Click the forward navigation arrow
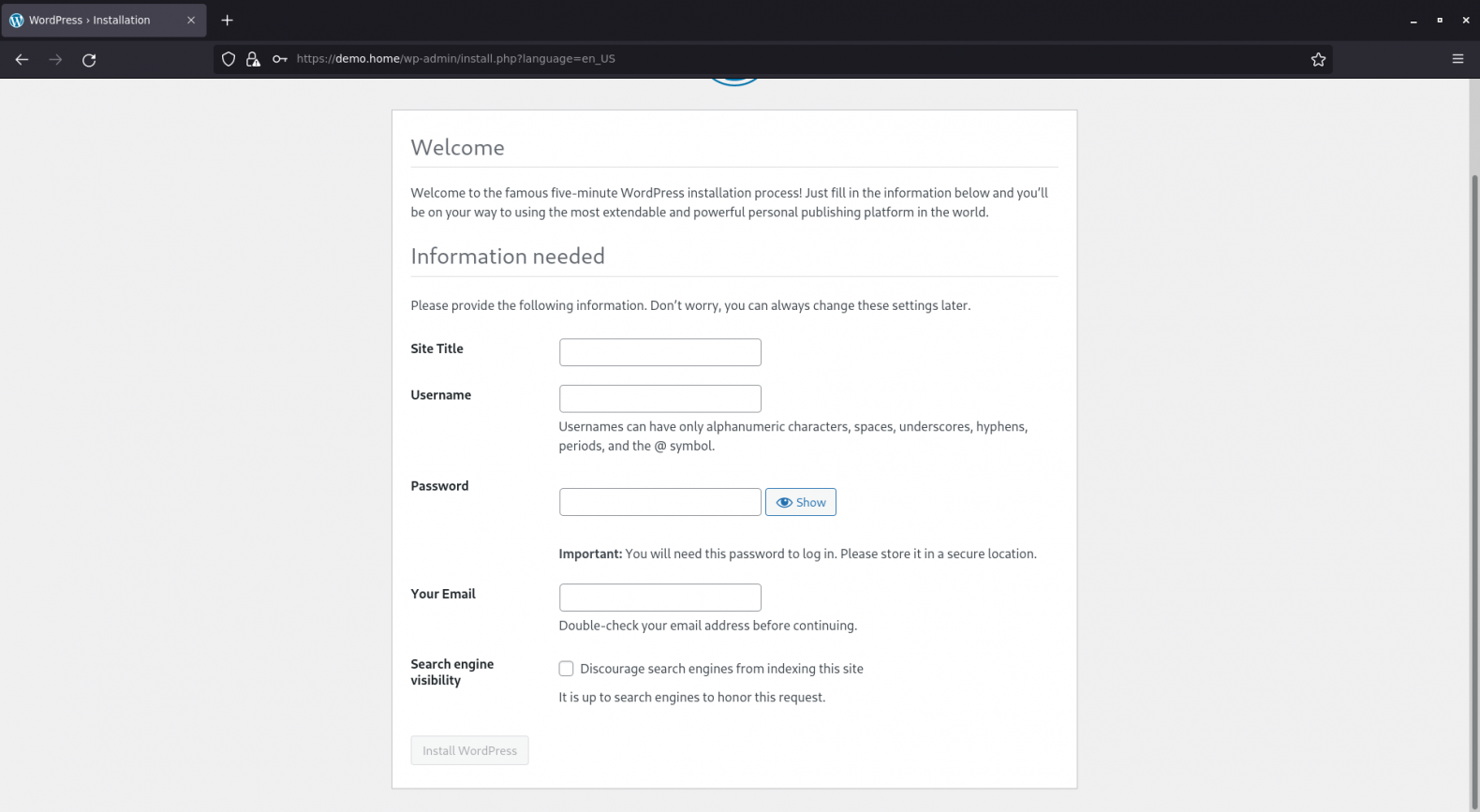The height and width of the screenshot is (812, 1480). (55, 60)
